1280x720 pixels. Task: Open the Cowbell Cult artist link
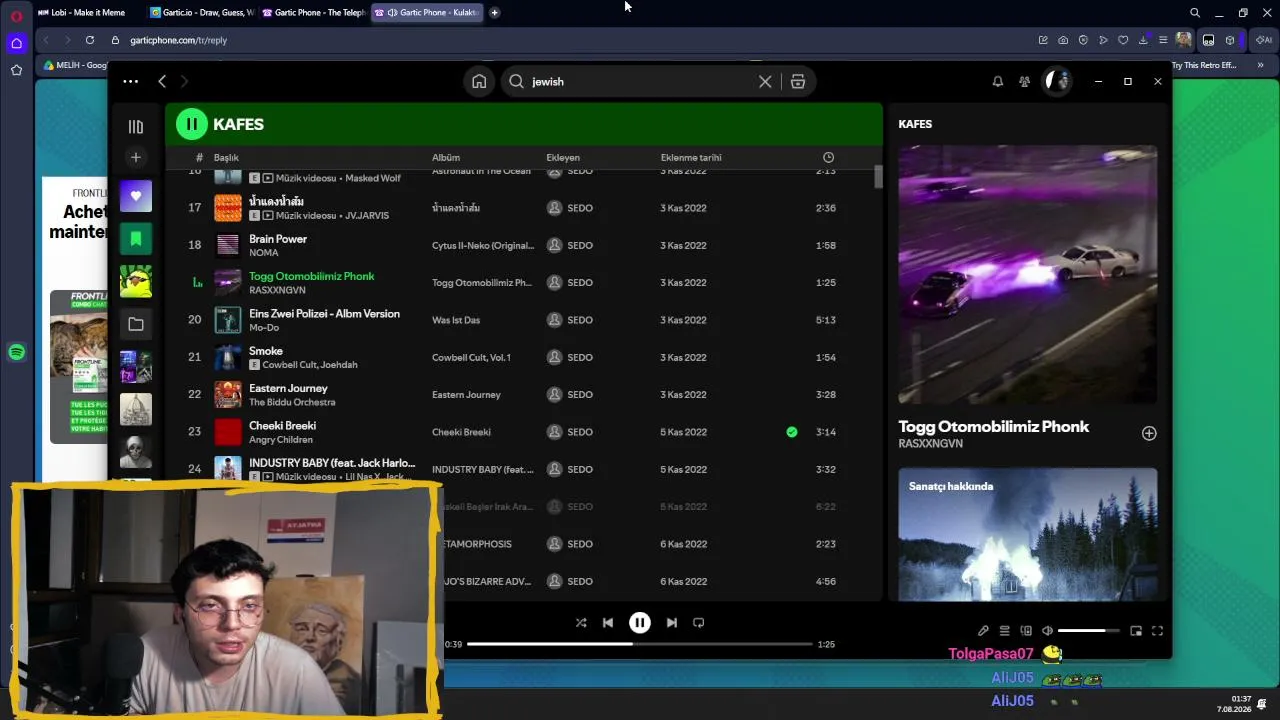pyautogui.click(x=290, y=365)
